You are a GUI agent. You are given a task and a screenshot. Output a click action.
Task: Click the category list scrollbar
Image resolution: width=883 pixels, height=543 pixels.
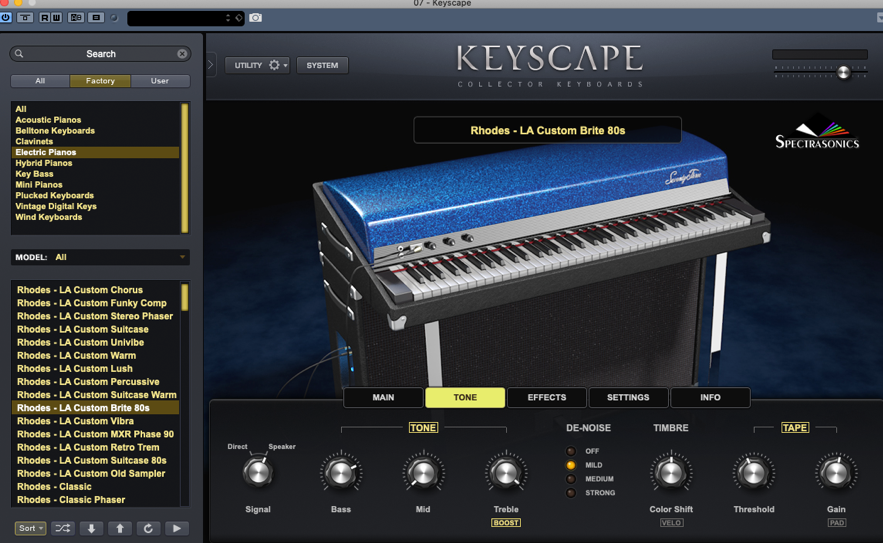[184, 168]
